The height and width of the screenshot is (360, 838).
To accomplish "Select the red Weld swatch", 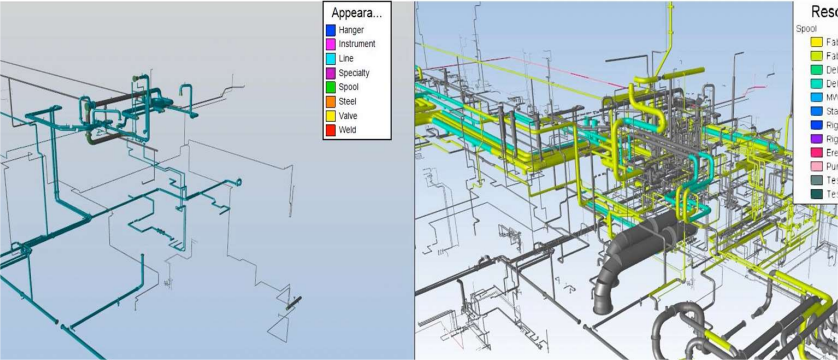I will pyautogui.click(x=330, y=130).
